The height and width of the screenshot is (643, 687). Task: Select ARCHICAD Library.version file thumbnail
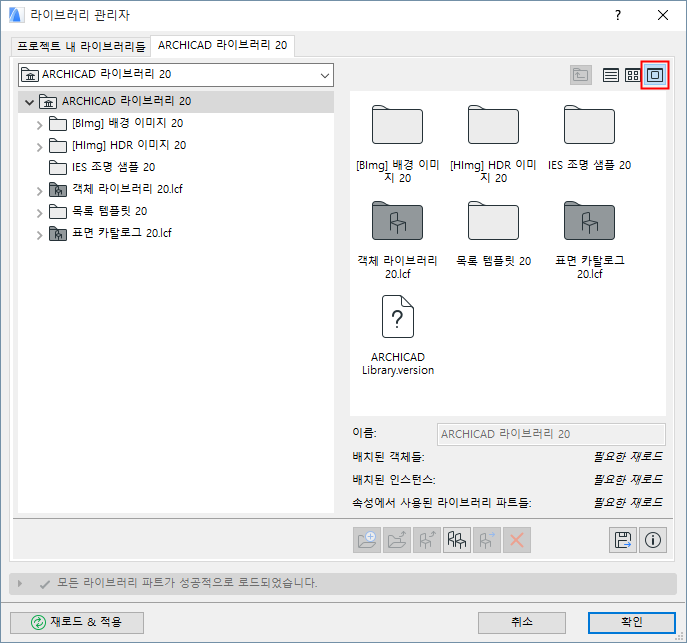(x=397, y=317)
